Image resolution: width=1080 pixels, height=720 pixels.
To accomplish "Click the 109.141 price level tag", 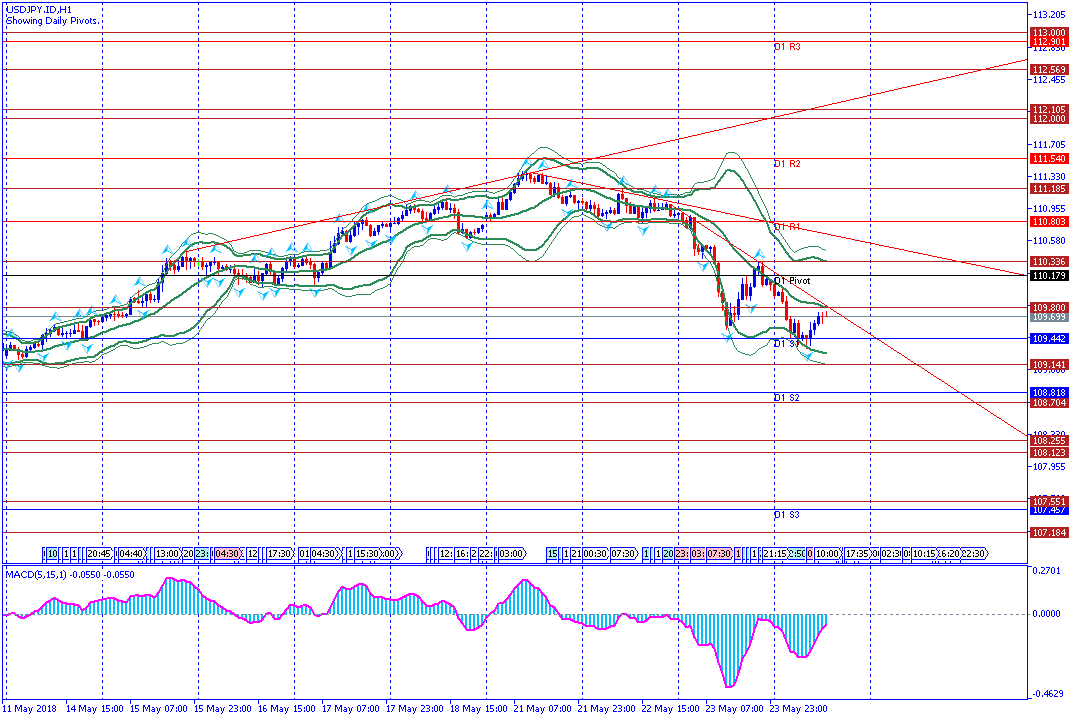I will point(1049,364).
